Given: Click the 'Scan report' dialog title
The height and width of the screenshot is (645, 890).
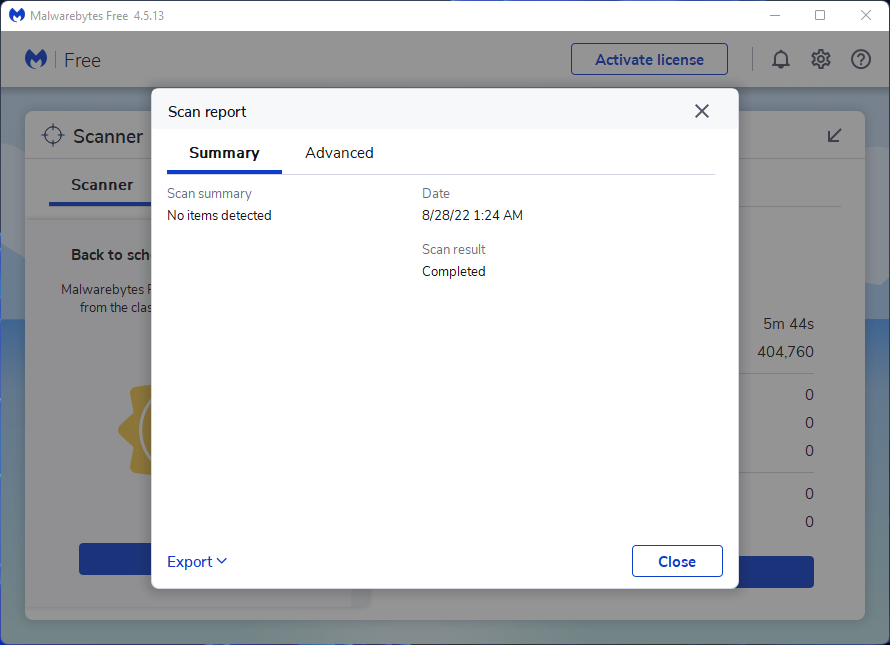Looking at the screenshot, I should 207,112.
